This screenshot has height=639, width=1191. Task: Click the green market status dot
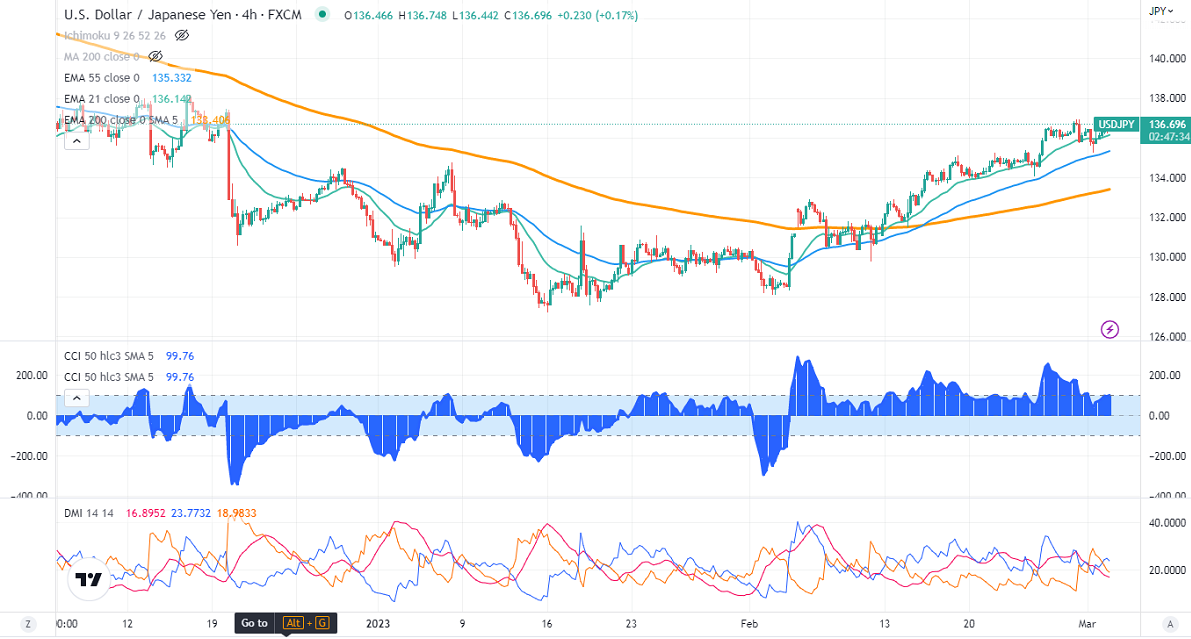[321, 15]
